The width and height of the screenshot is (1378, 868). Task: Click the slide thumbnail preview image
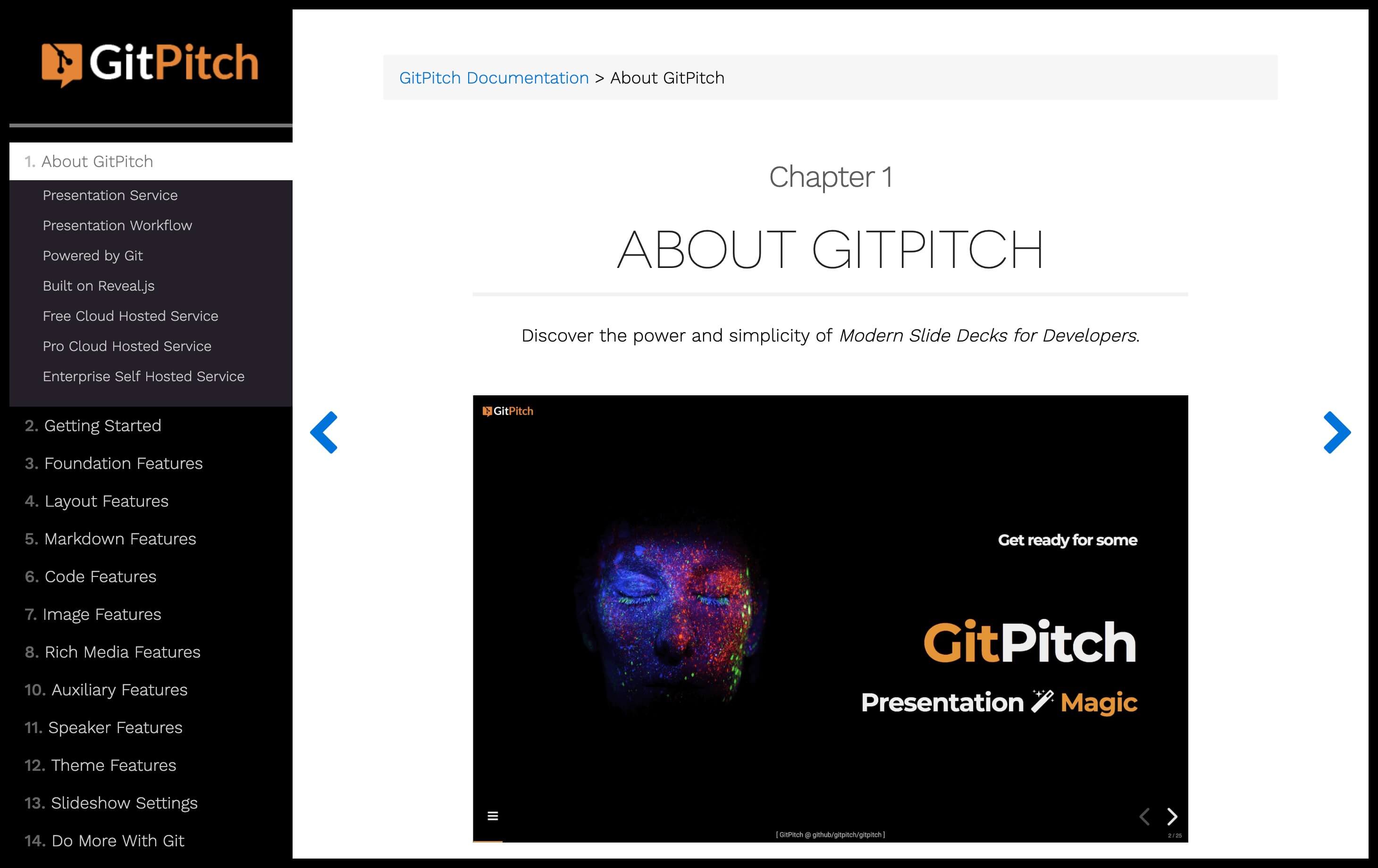[830, 617]
